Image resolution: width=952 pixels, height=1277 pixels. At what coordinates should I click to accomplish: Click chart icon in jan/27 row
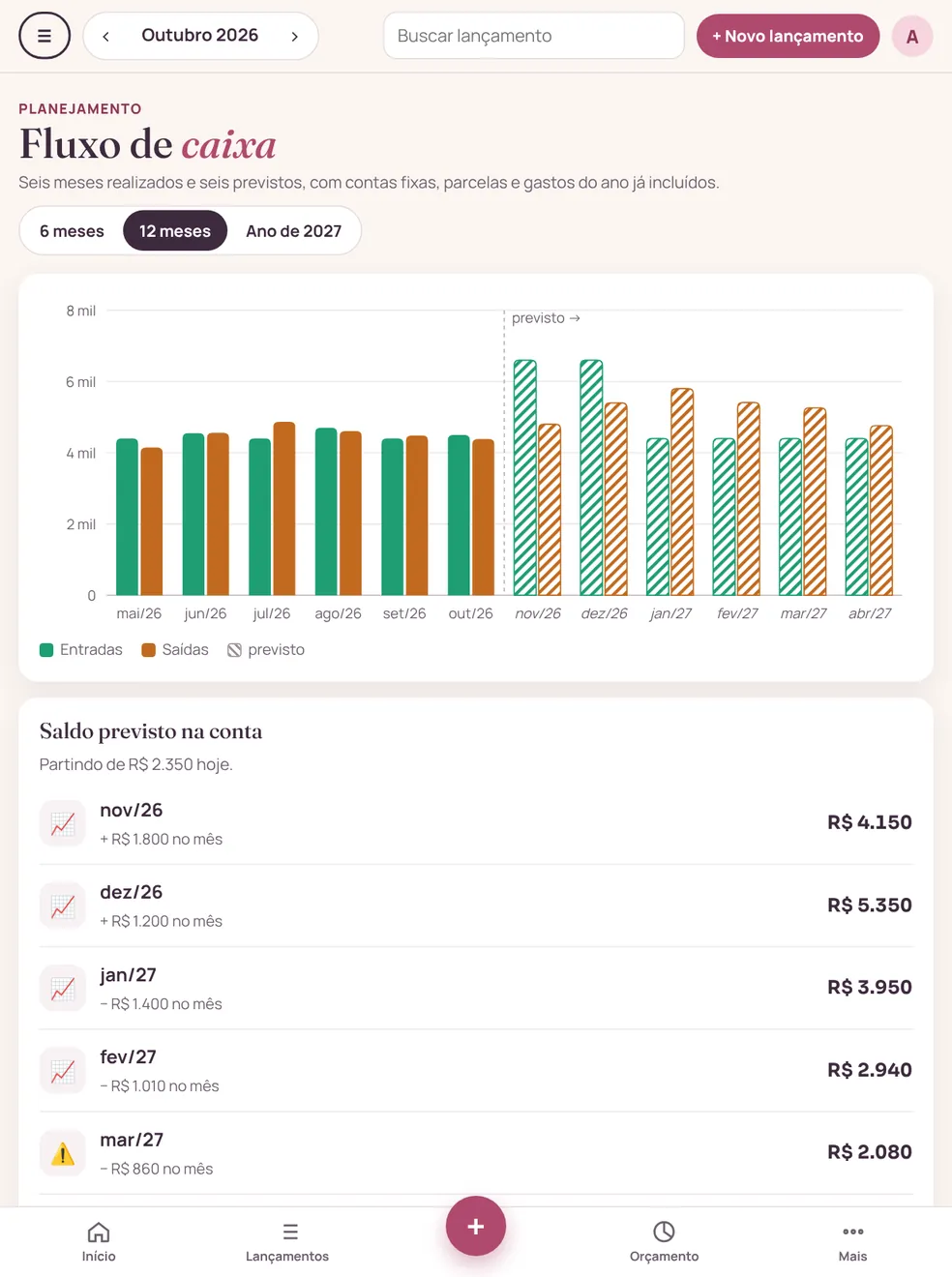63,989
